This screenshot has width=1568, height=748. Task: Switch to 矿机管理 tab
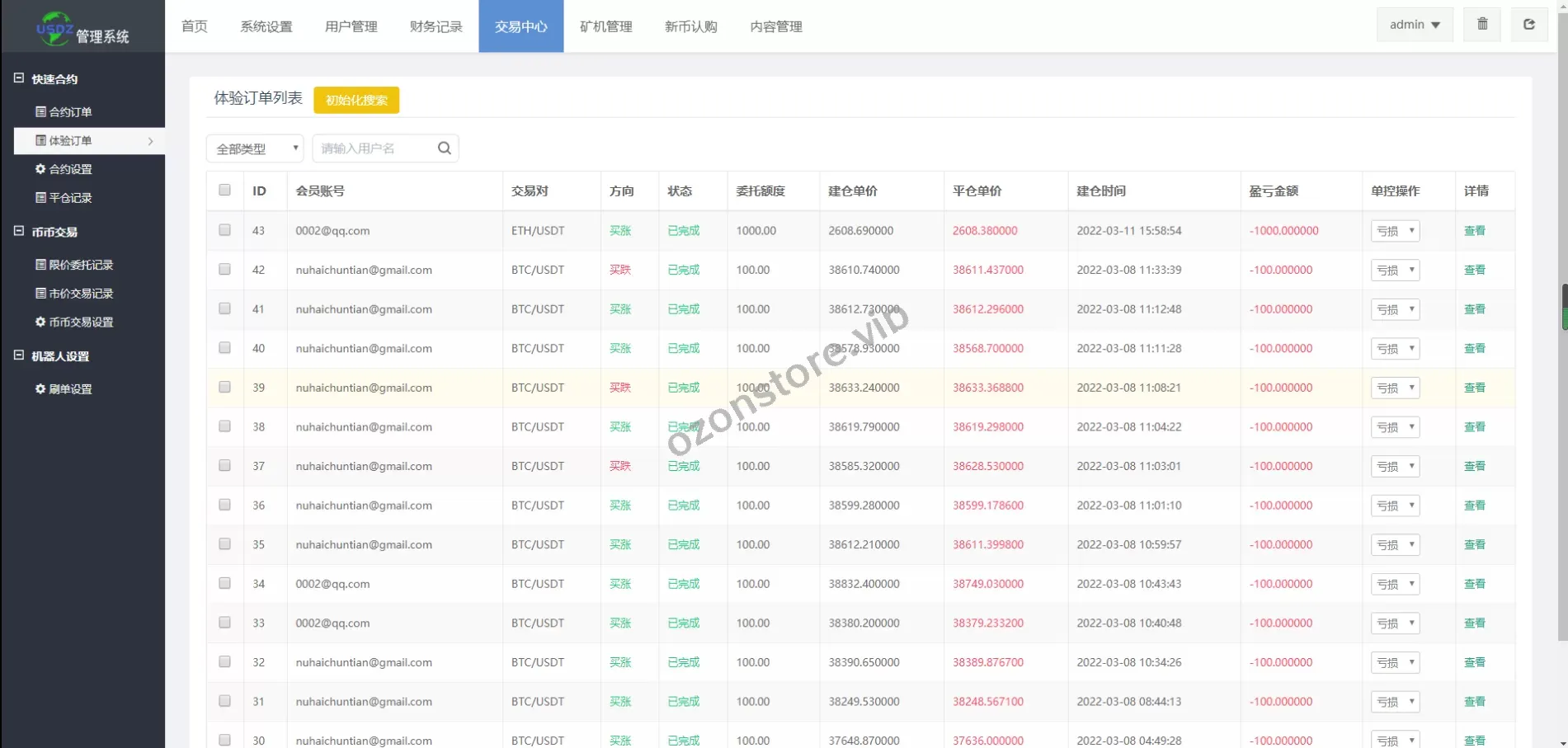pyautogui.click(x=605, y=26)
